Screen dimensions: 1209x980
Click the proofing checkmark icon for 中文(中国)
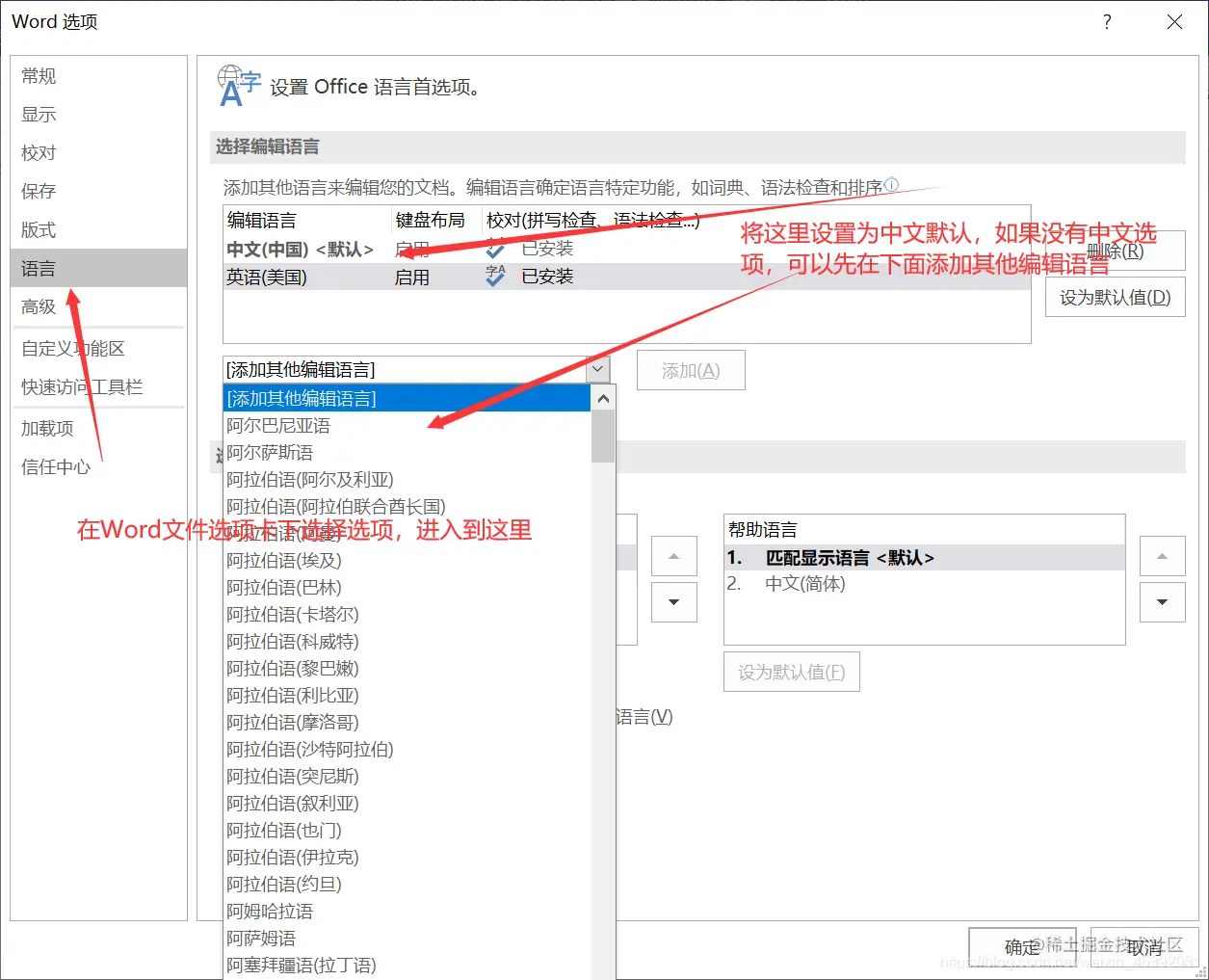pyautogui.click(x=494, y=249)
